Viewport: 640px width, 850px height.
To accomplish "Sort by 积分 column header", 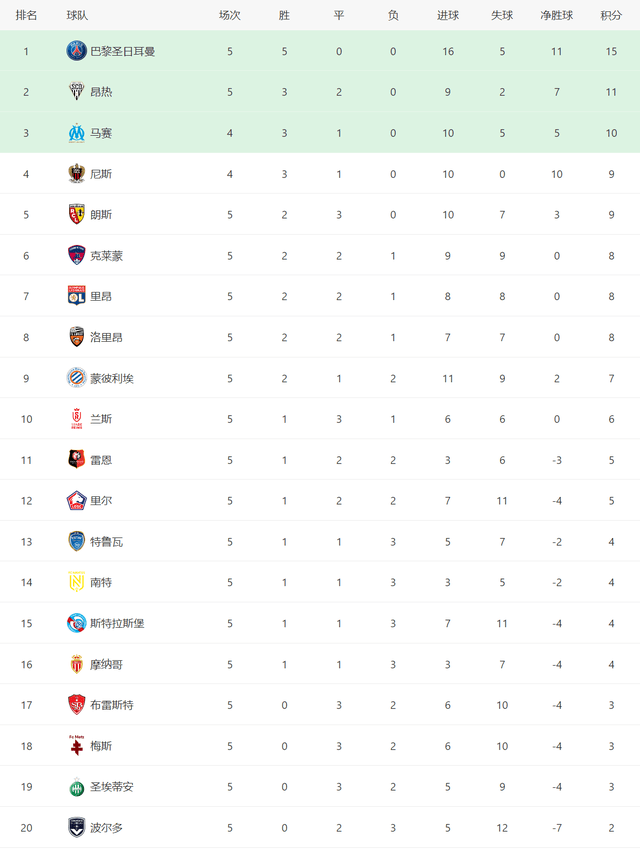I will (x=611, y=15).
